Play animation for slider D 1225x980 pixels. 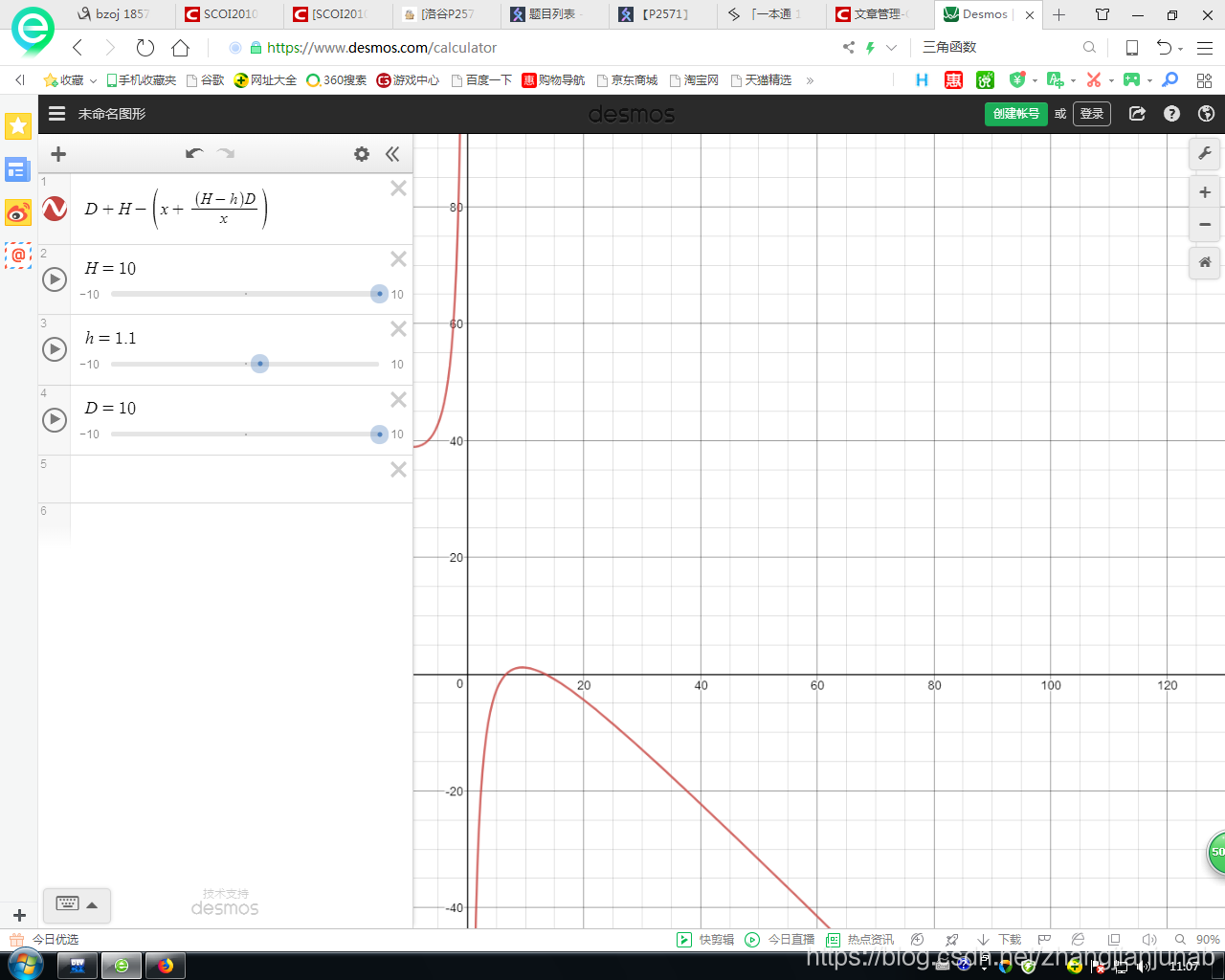[55, 419]
